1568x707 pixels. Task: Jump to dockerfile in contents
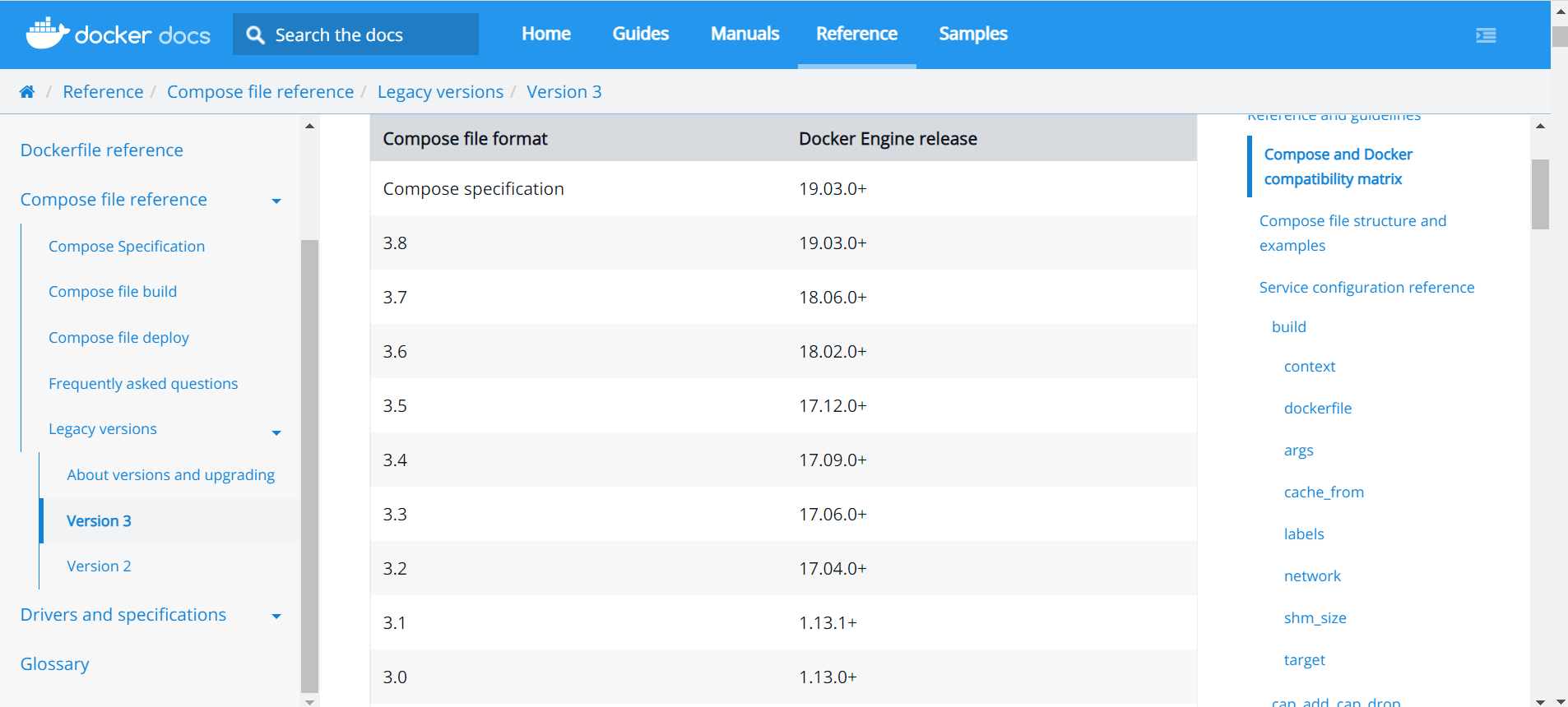[x=1318, y=408]
